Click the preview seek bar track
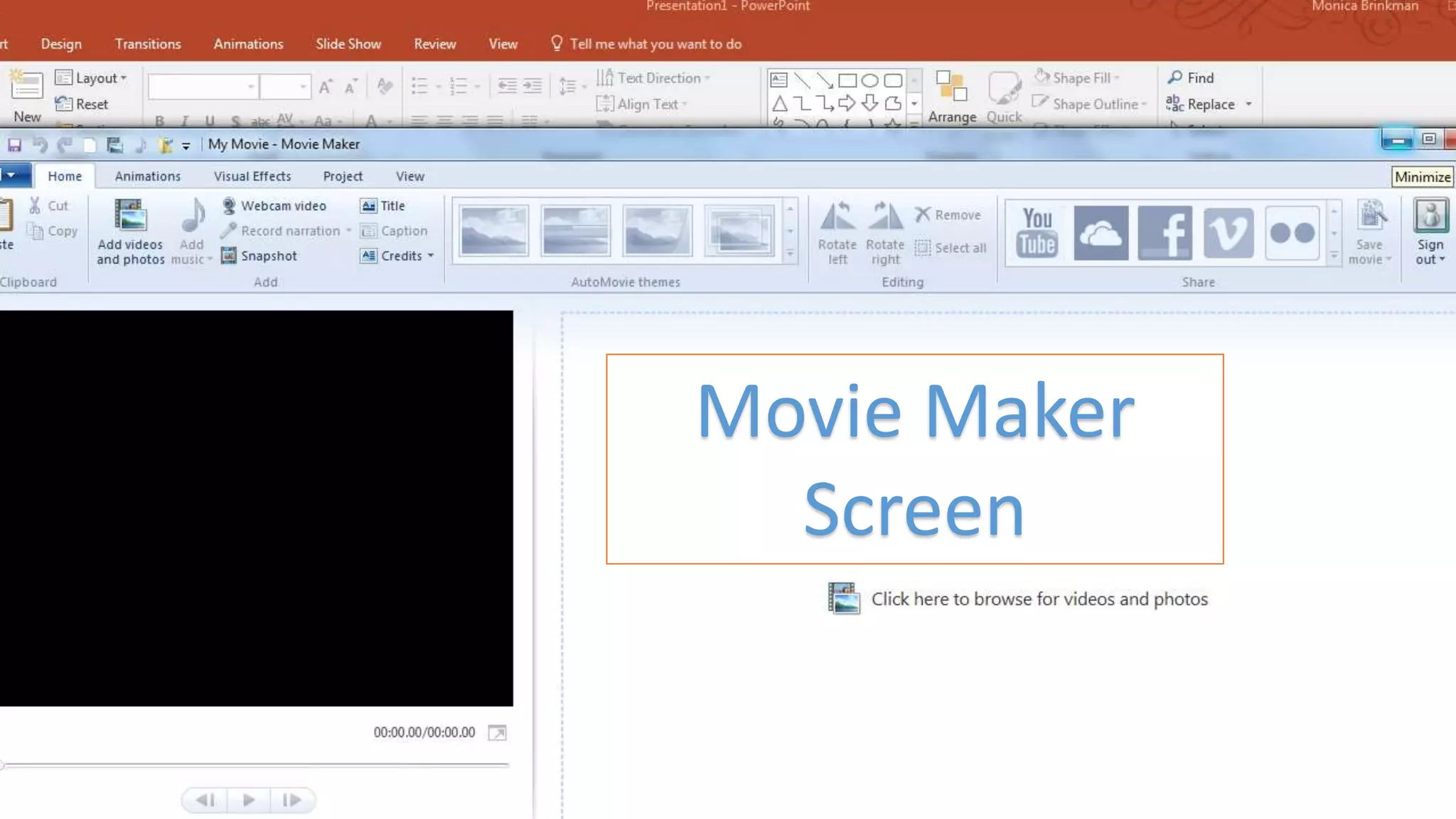The image size is (1456, 819). [256, 765]
